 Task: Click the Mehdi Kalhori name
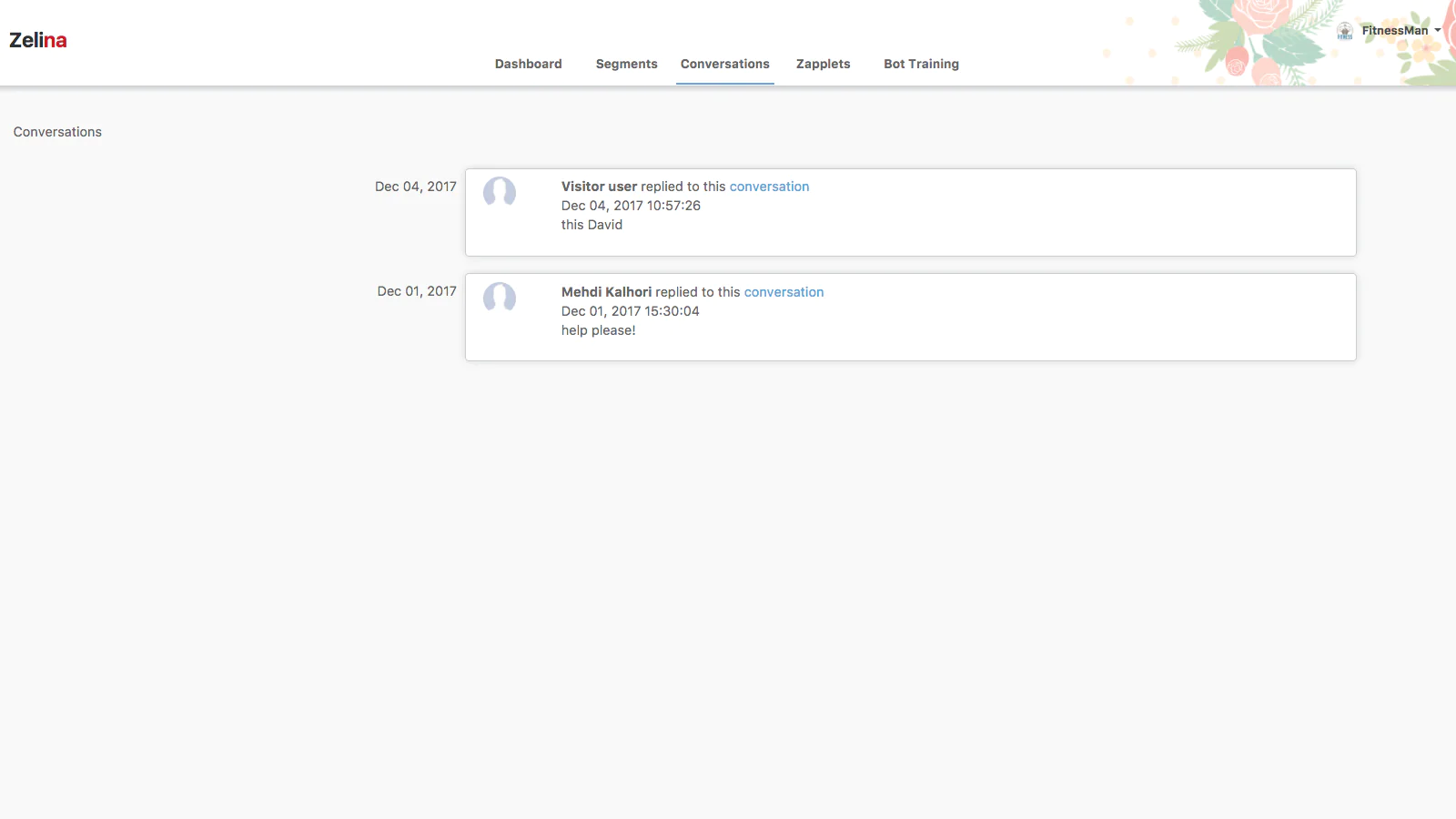coord(606,292)
